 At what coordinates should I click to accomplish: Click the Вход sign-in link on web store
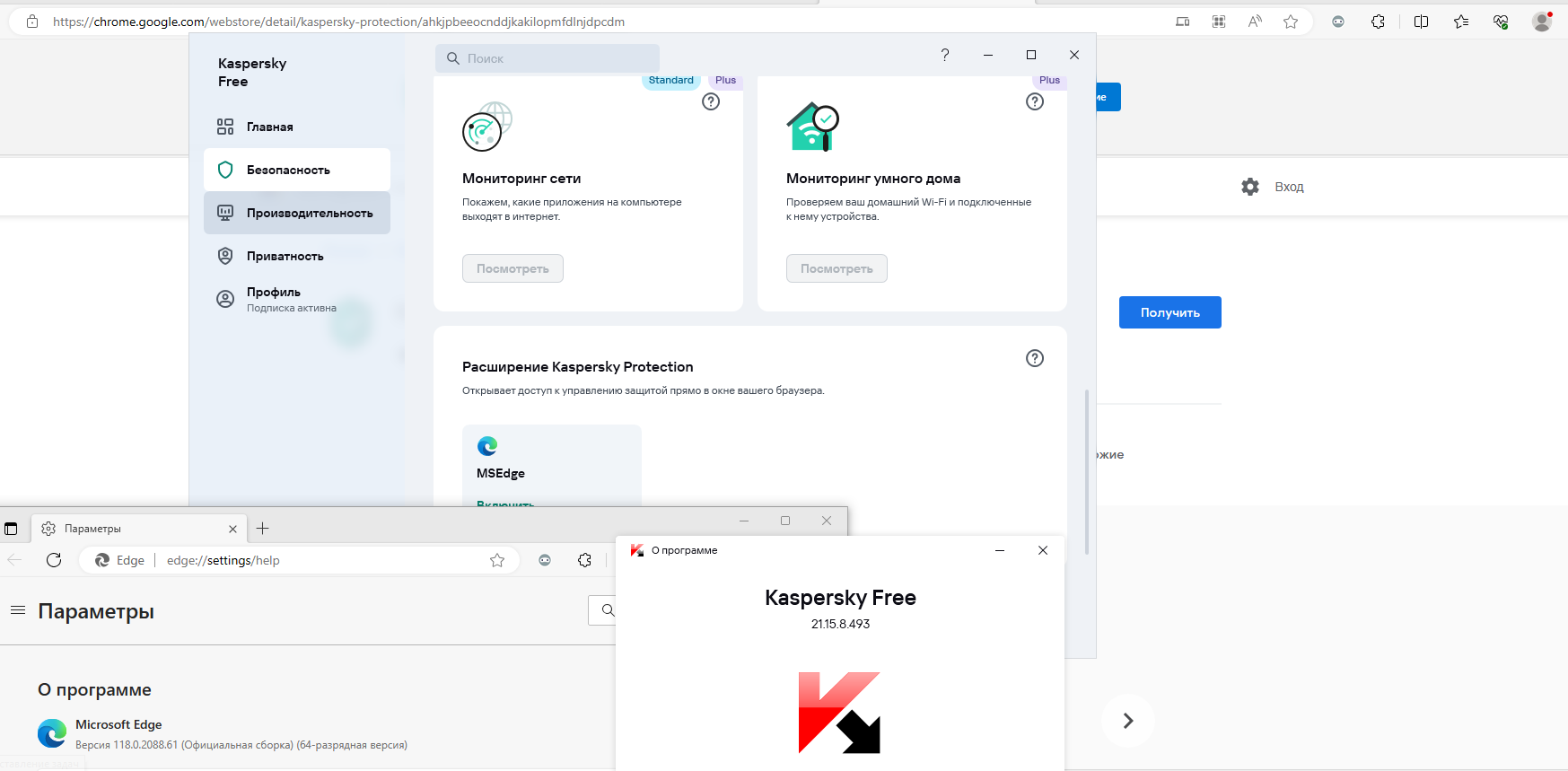pyautogui.click(x=1289, y=187)
